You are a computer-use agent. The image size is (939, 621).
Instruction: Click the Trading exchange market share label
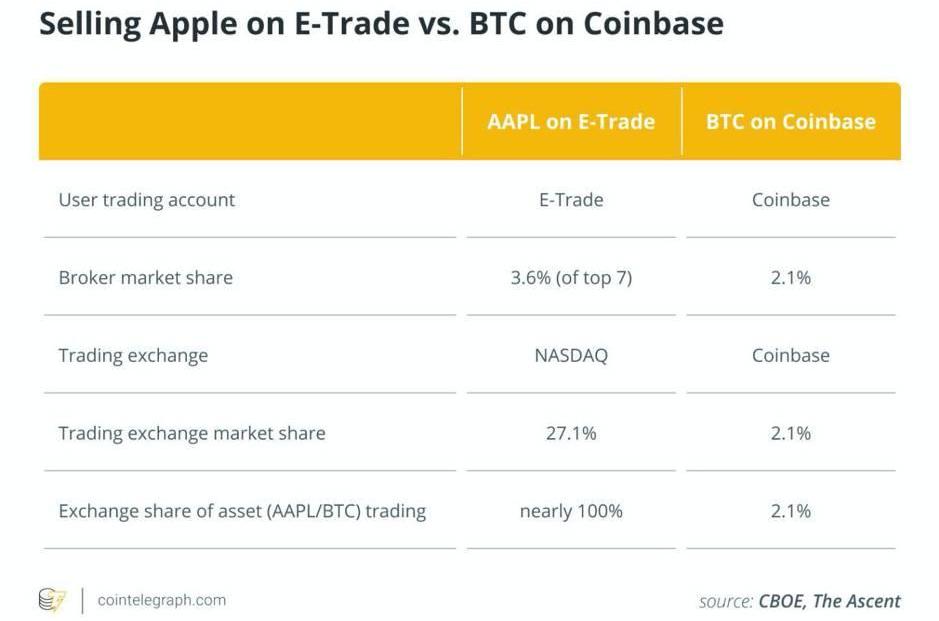(x=192, y=434)
